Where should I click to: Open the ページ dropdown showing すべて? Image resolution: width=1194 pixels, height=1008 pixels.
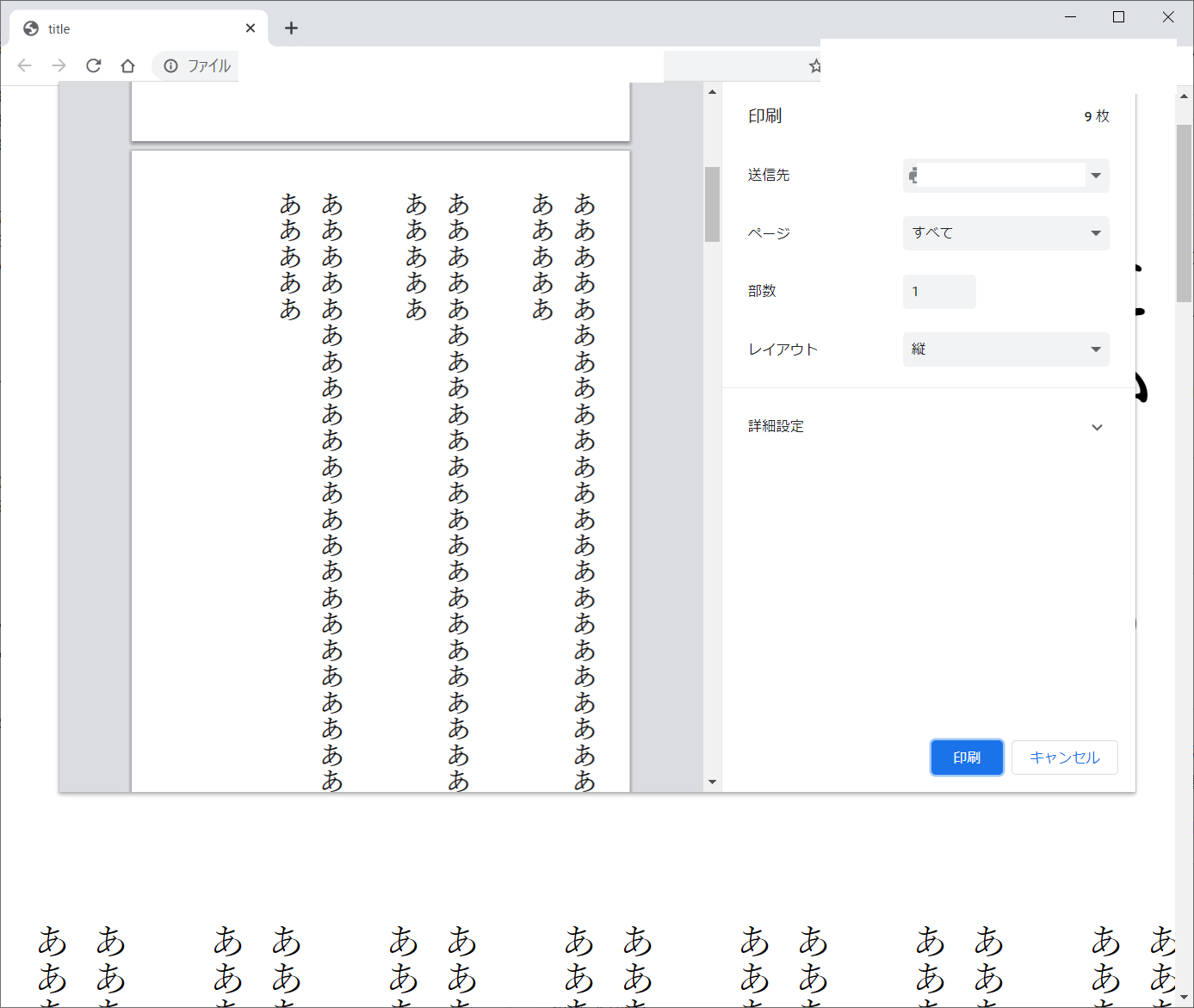click(x=1005, y=233)
